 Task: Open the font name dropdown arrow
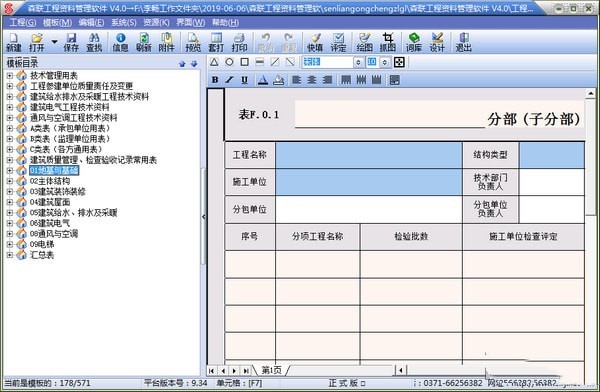tap(358, 62)
